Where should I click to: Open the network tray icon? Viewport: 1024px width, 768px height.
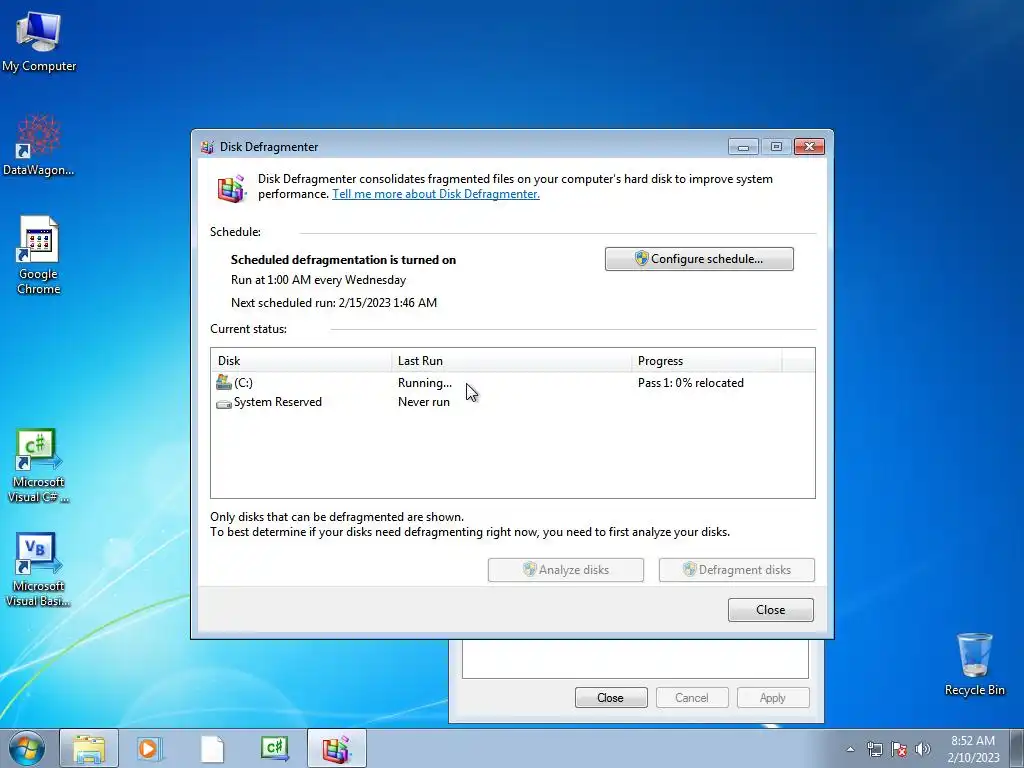click(874, 749)
